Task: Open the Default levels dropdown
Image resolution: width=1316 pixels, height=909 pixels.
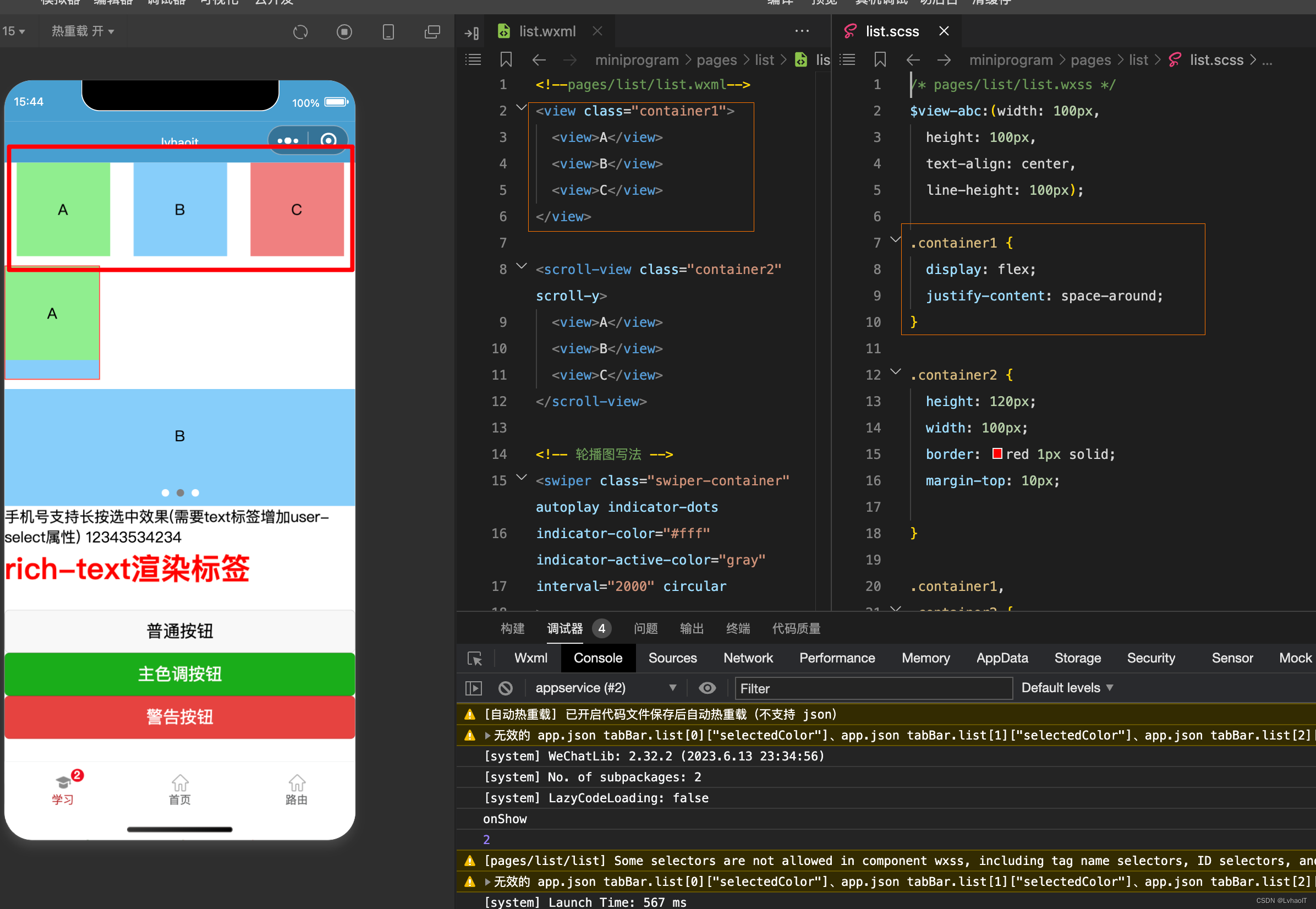Action: [x=1067, y=688]
